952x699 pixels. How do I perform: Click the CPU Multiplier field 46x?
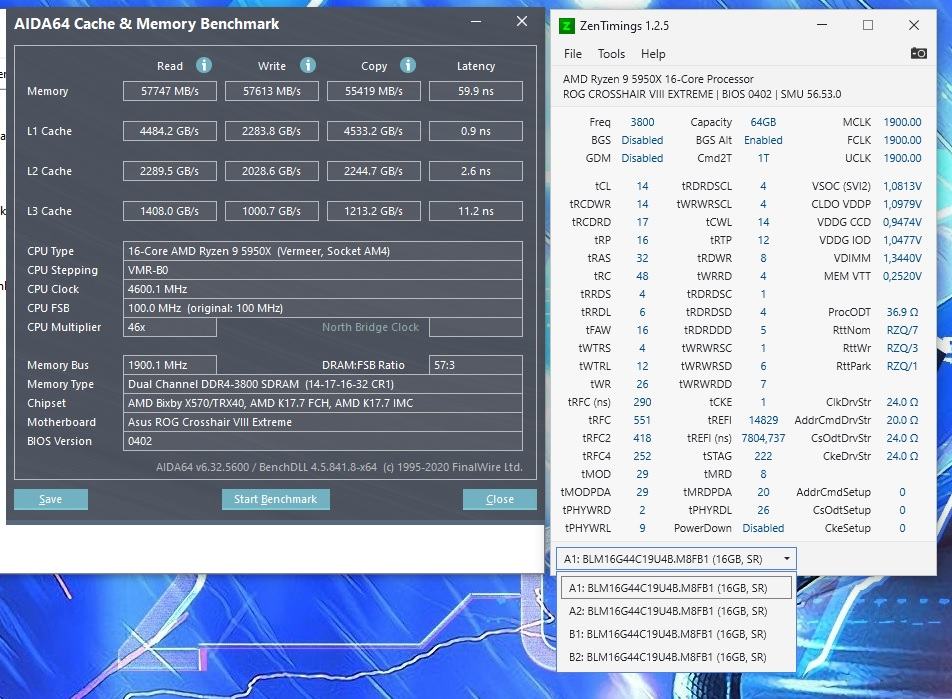click(170, 327)
